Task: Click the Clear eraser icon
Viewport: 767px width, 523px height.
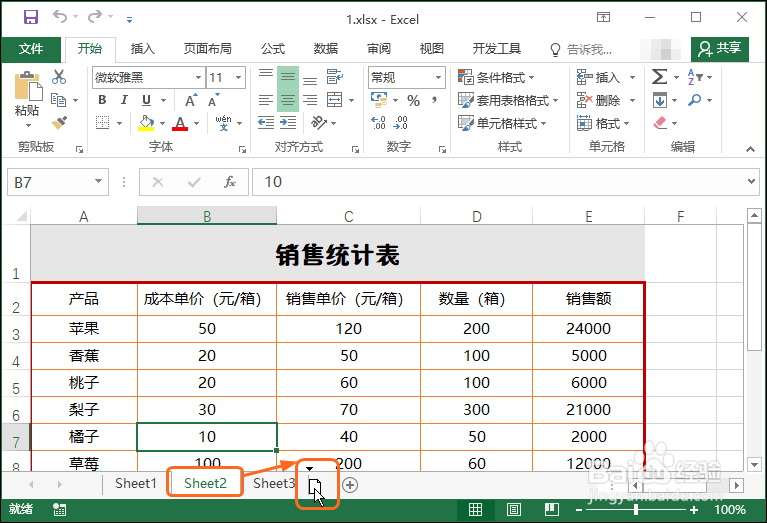Action: (660, 123)
